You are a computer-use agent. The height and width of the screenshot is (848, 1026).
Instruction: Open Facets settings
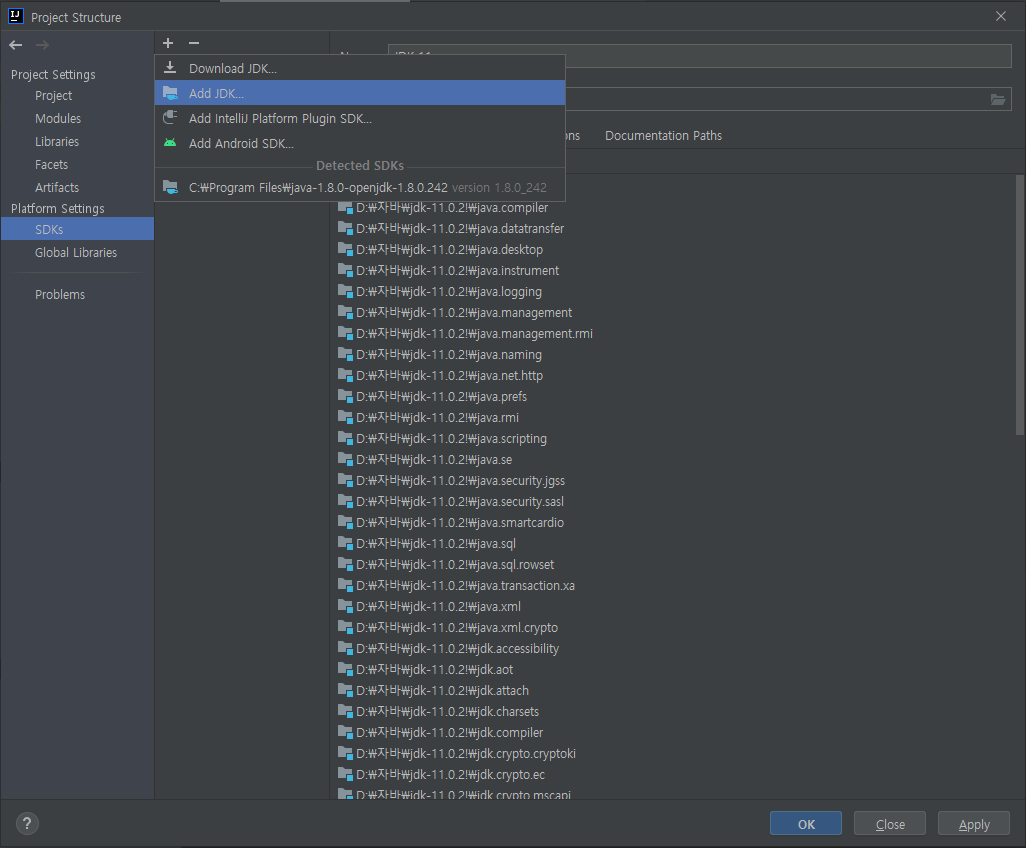coord(52,164)
